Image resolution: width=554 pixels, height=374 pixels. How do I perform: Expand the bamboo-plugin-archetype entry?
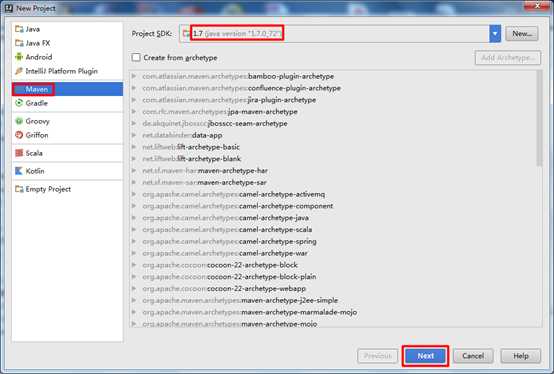pyautogui.click(x=134, y=76)
